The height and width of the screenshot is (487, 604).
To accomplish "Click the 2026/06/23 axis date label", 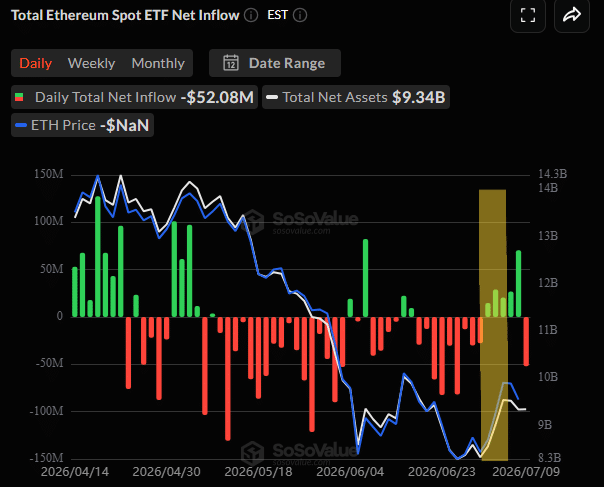I will click(442, 472).
